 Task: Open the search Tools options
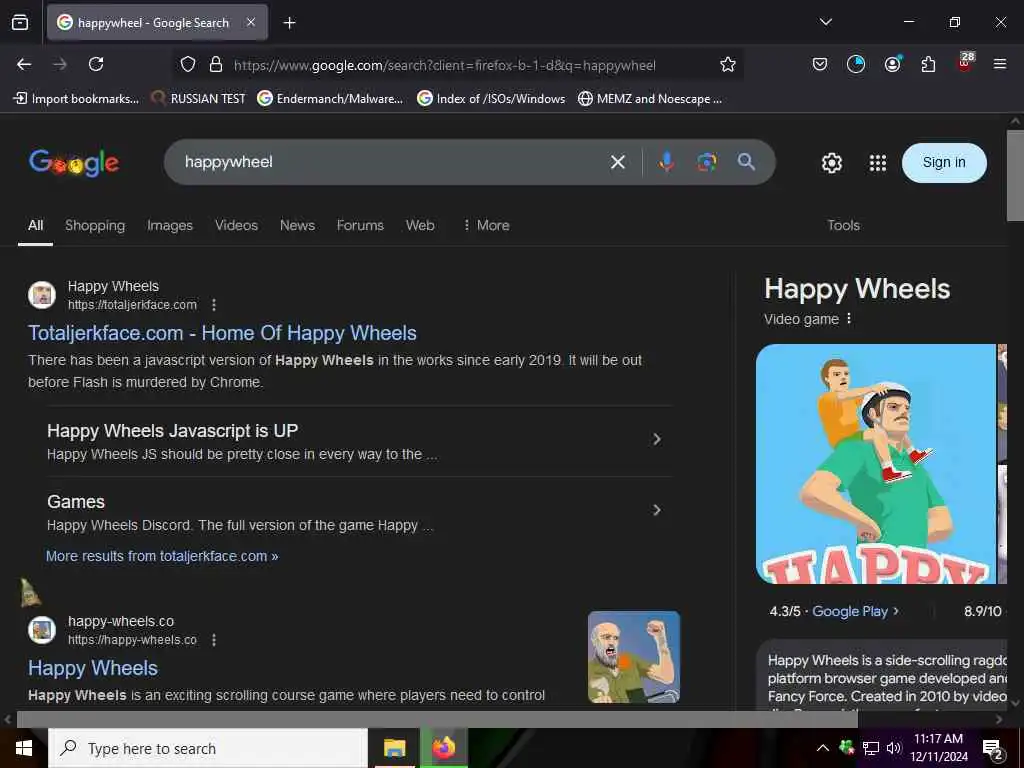point(843,225)
